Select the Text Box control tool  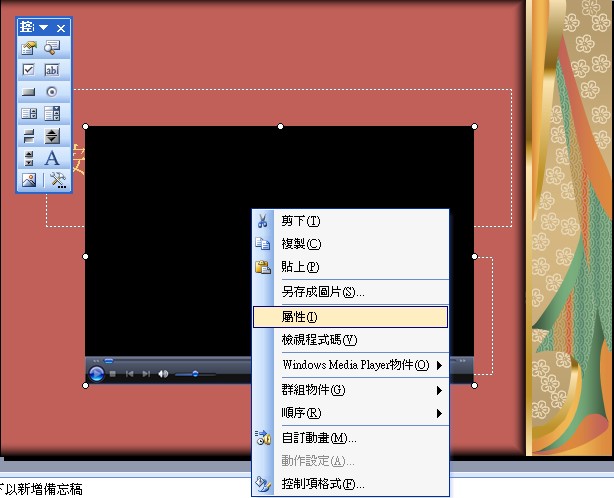[52, 69]
